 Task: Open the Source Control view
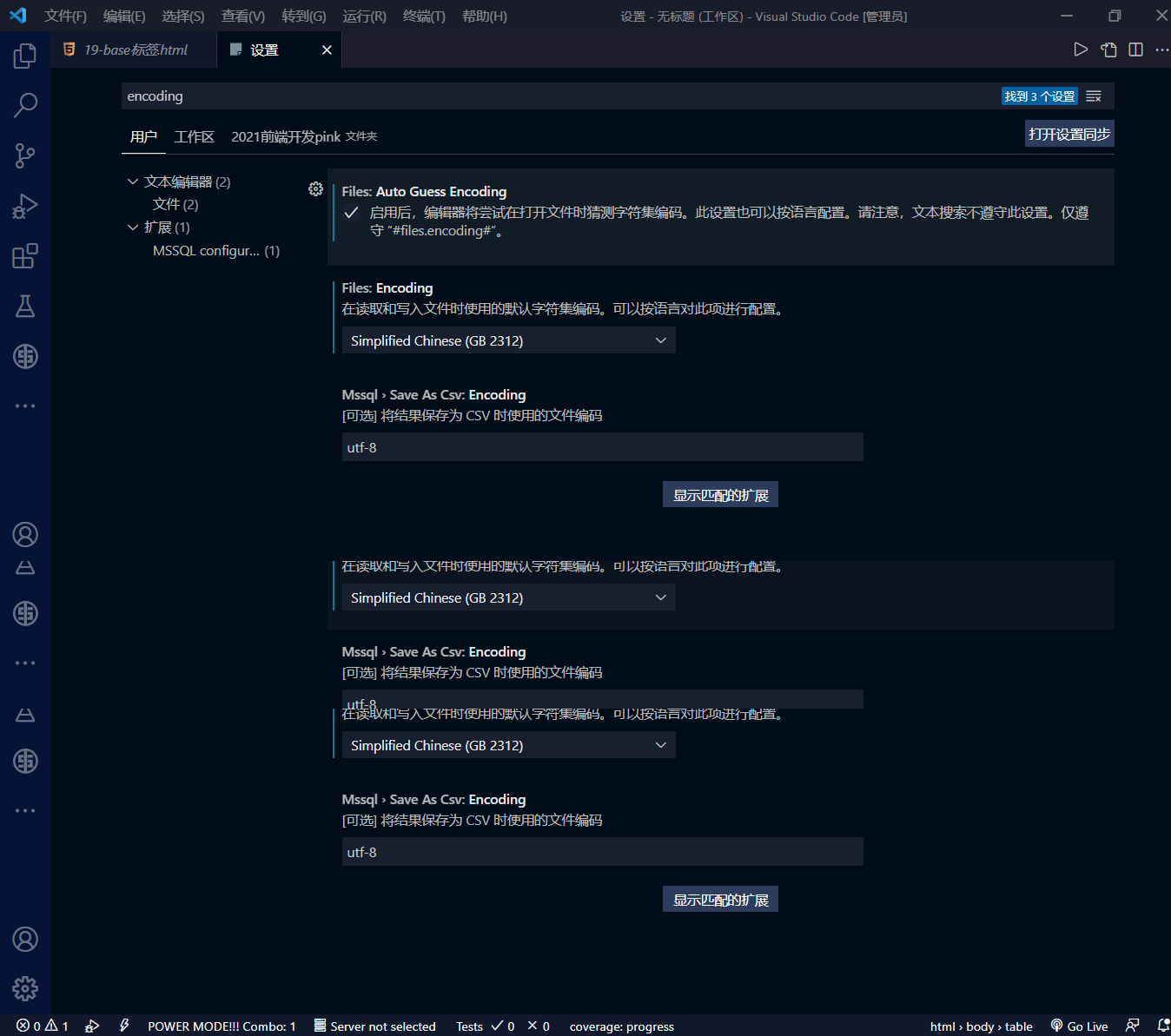[x=25, y=155]
